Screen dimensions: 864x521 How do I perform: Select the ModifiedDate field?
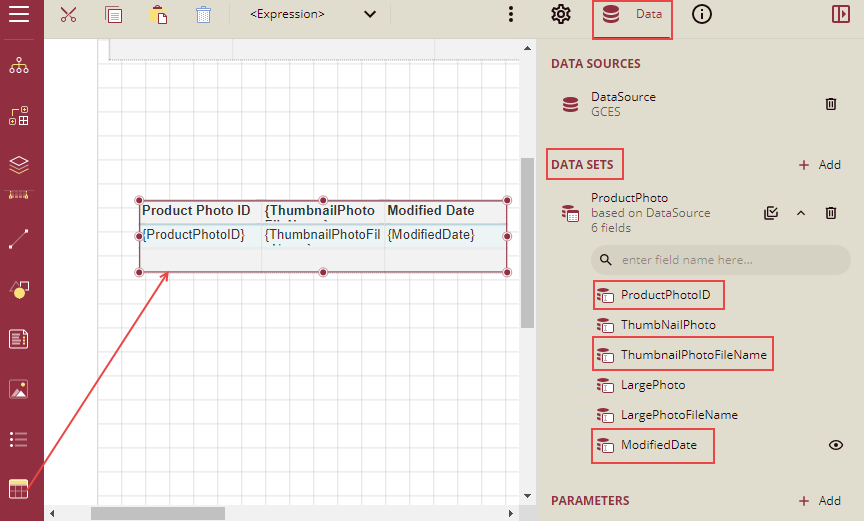coord(646,445)
